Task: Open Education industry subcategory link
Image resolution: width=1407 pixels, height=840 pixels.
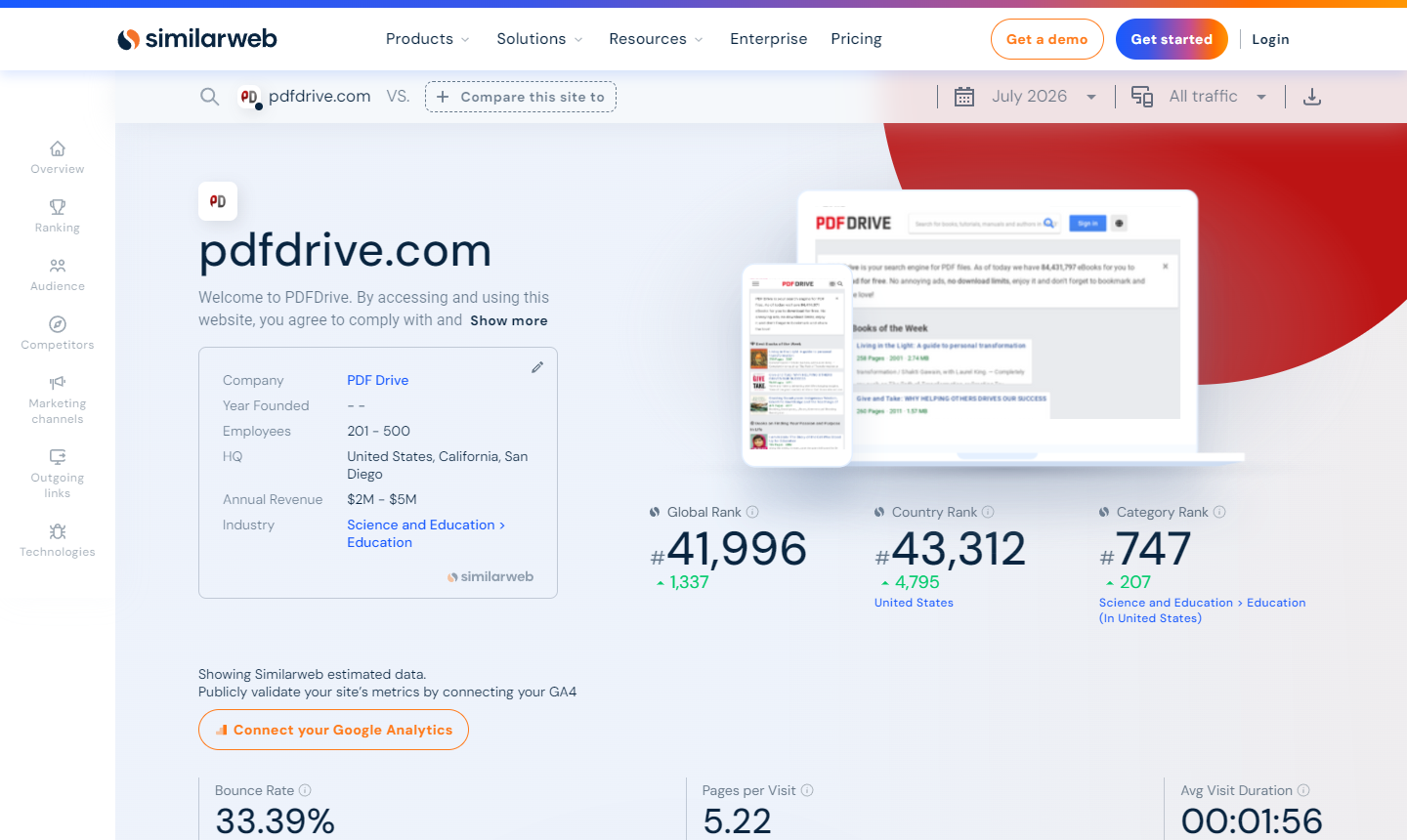Action: tap(380, 542)
